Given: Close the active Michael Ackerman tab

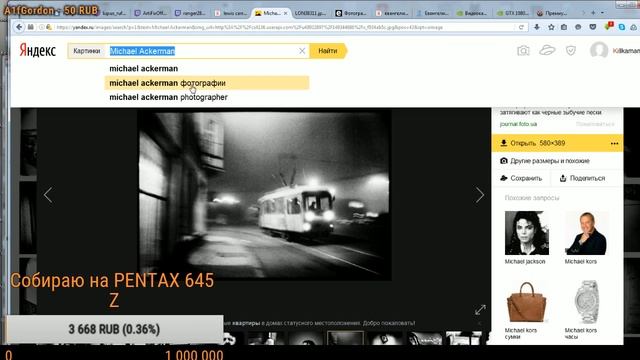Looking at the screenshot, I should pyautogui.click(x=285, y=13).
